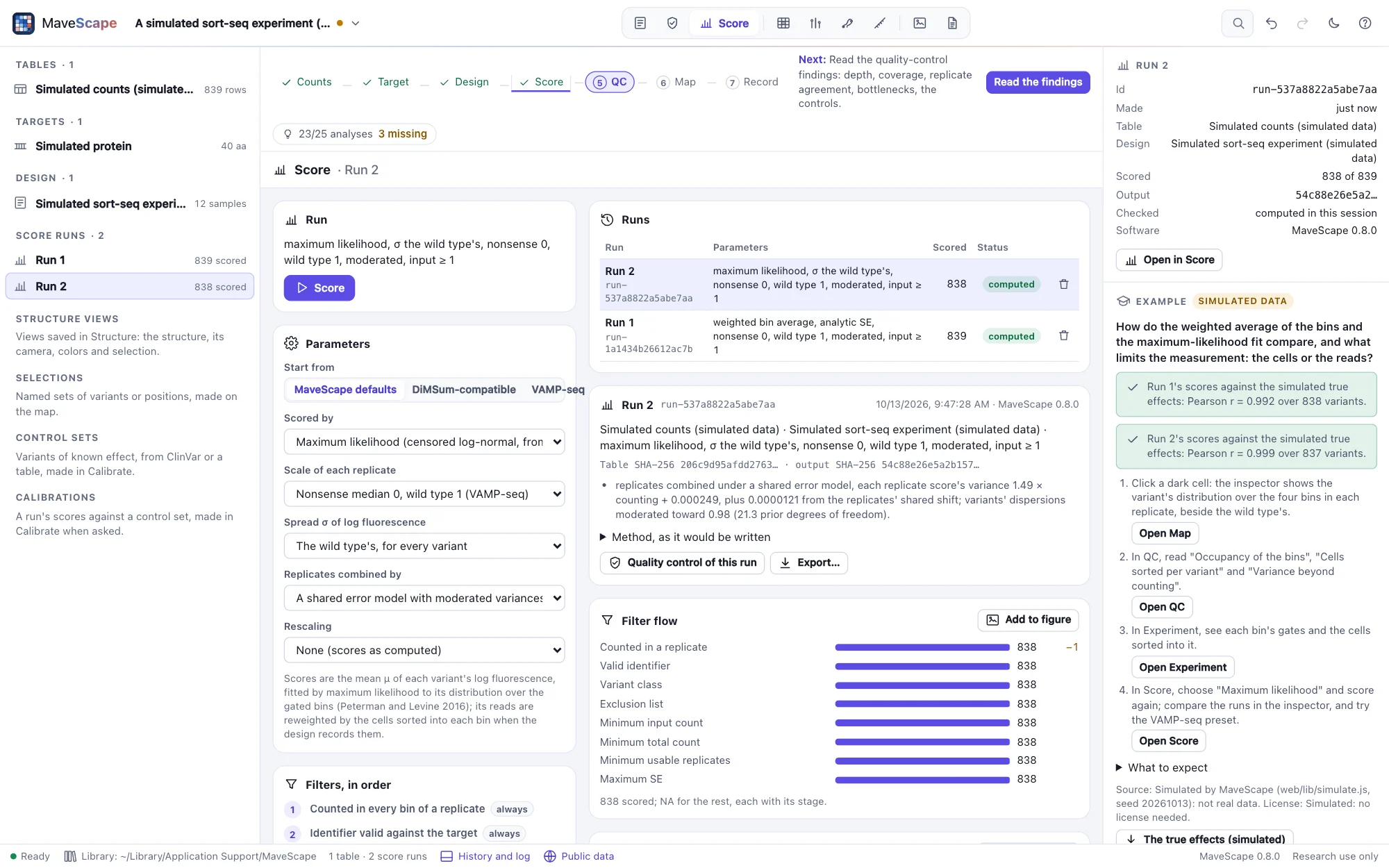Viewport: 1389px width, 868px height.
Task: Go to the Target workflow step
Action: (385, 82)
